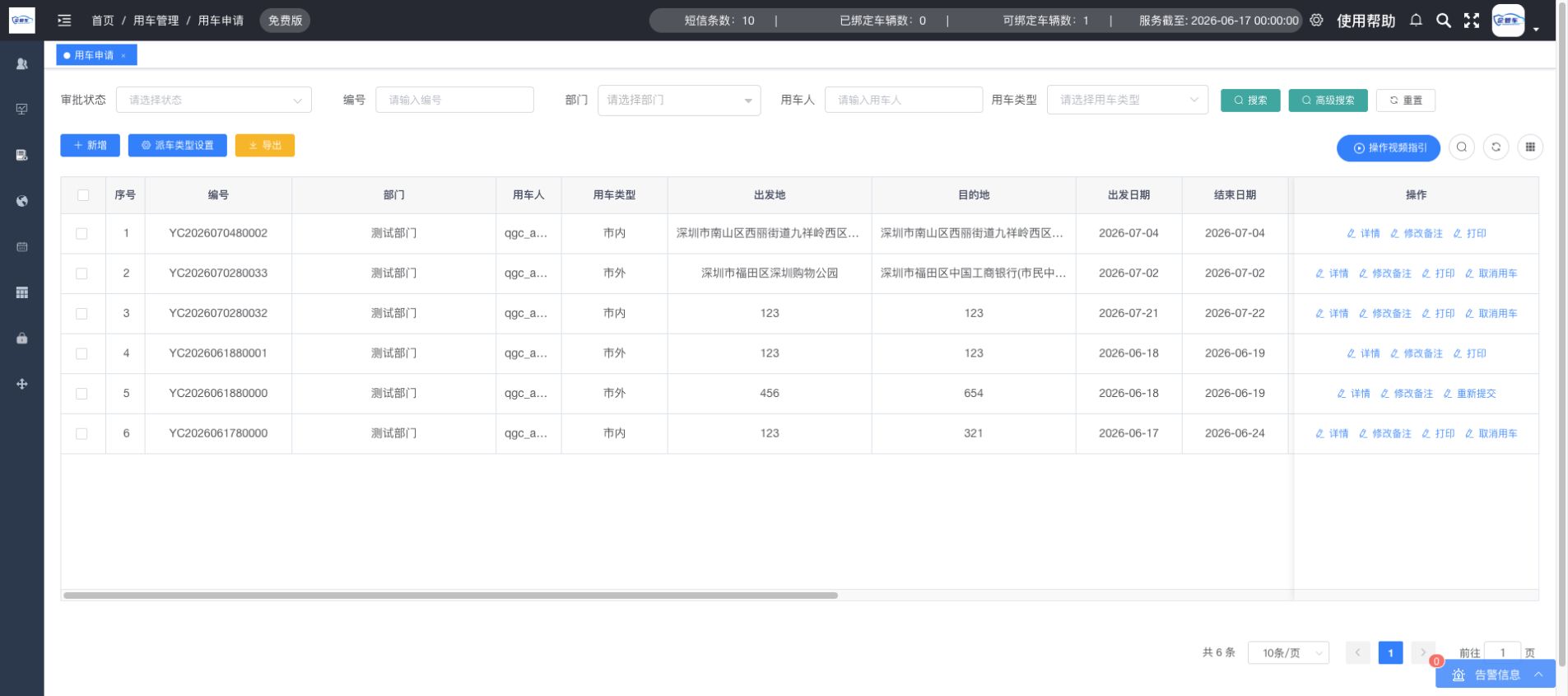Open the monitor icon in sidebar

pos(22,109)
